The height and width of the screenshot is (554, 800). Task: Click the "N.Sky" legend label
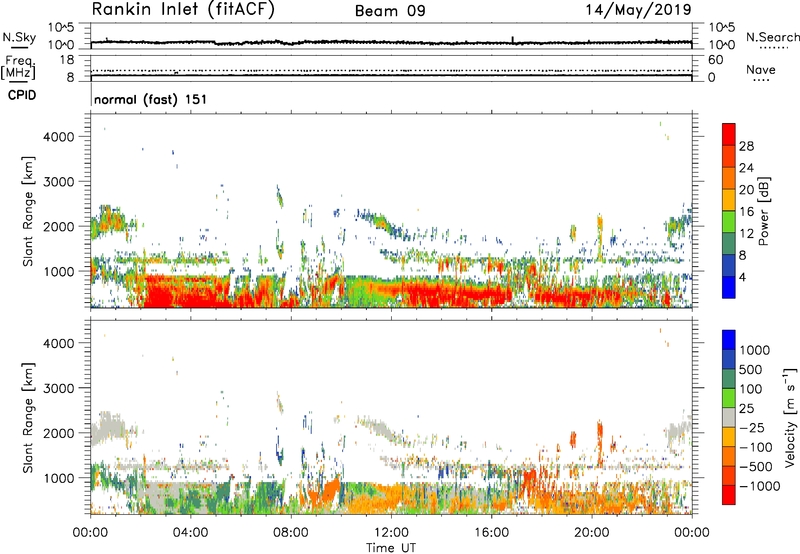(19, 37)
